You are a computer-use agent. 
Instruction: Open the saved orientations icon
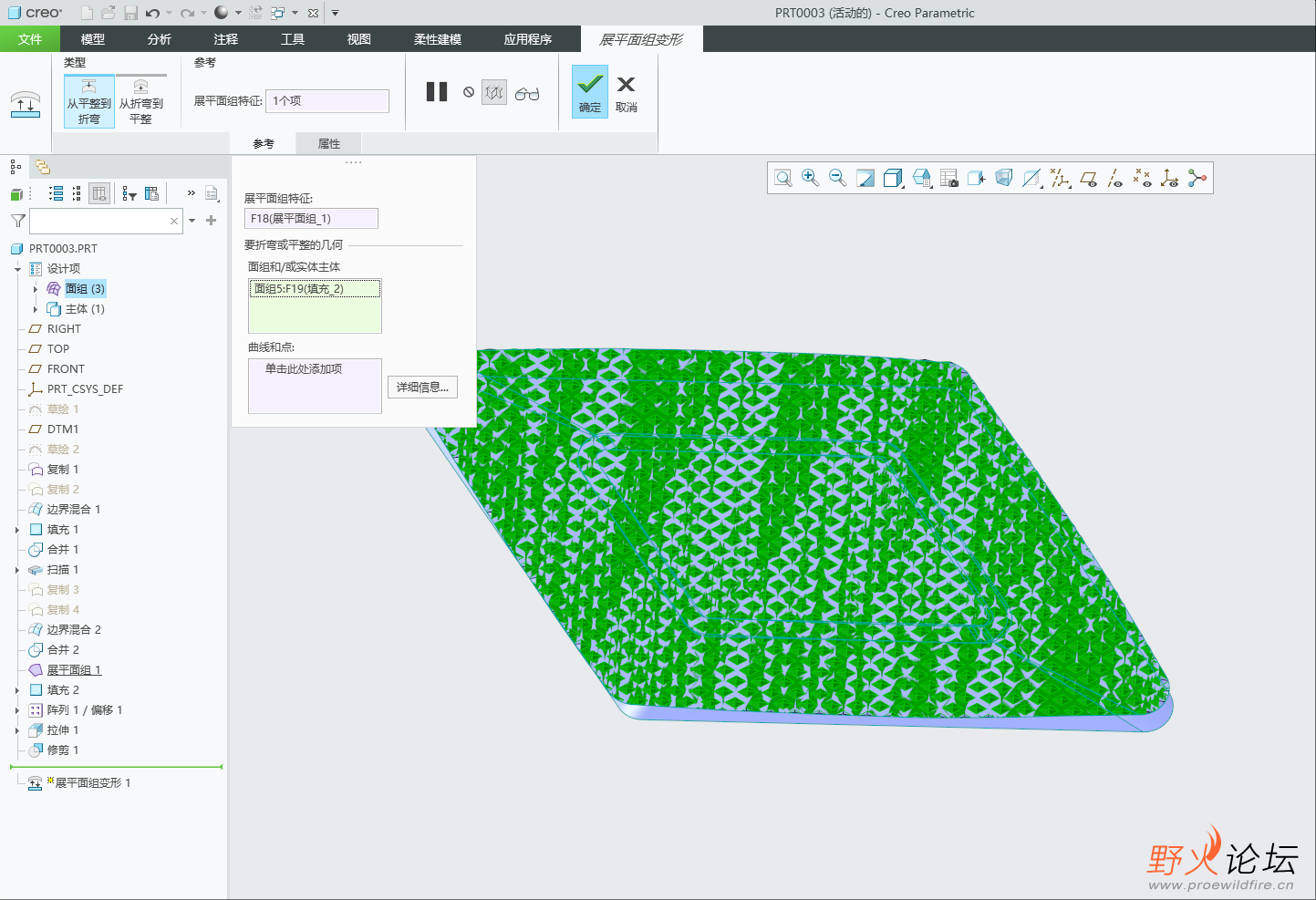tap(922, 178)
